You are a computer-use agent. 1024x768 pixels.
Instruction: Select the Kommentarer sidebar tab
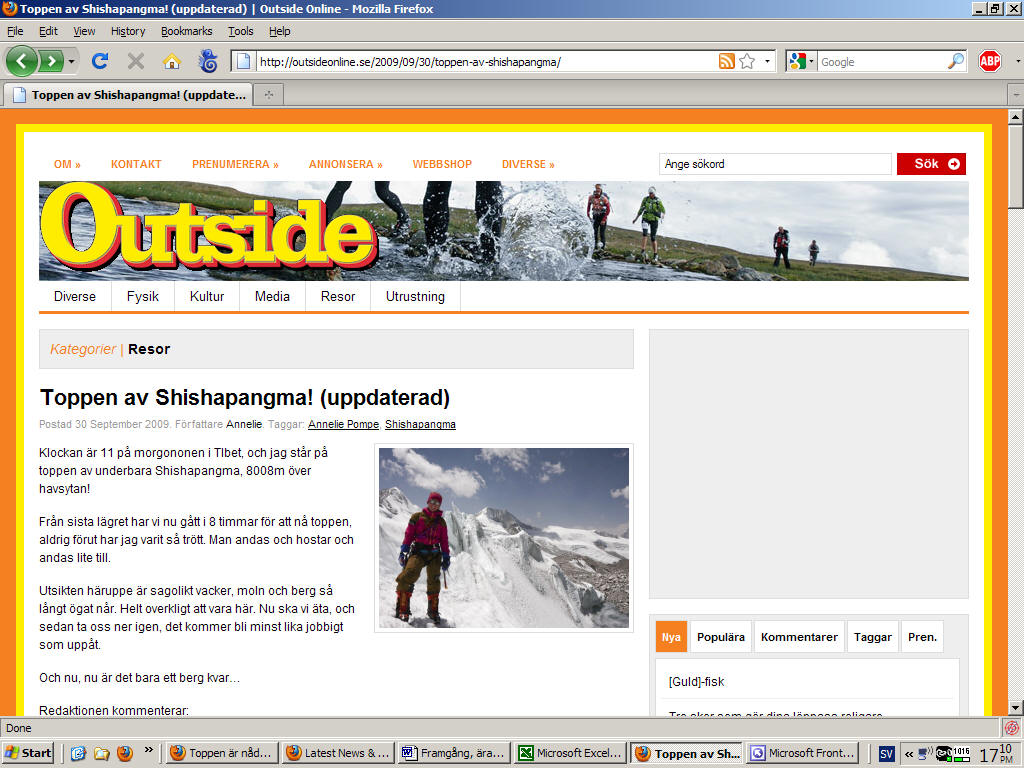(799, 637)
